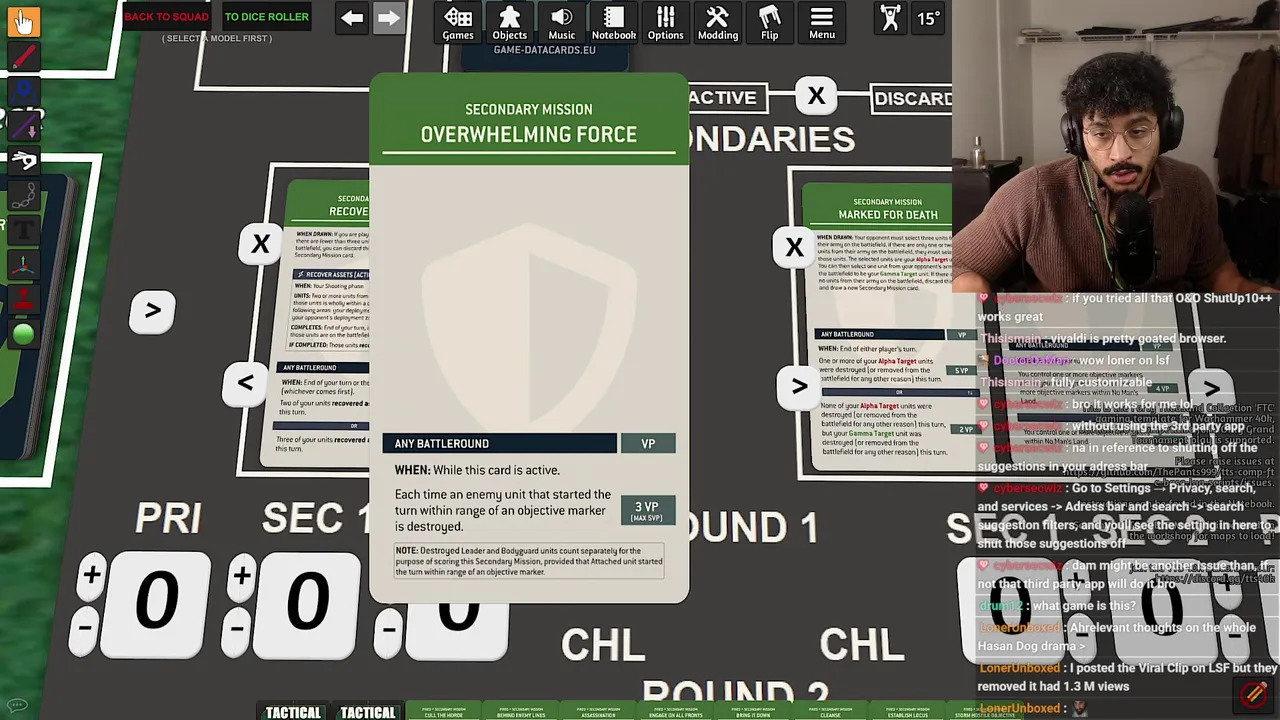This screenshot has width=1280, height=720.
Task: Open the Objects menu
Action: tap(509, 23)
